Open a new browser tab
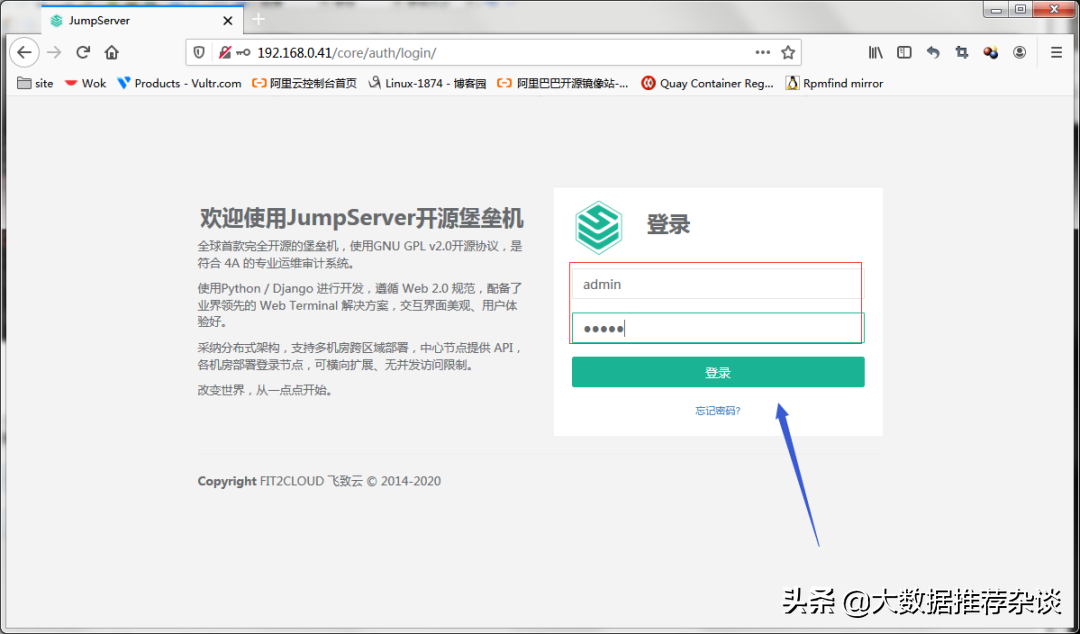This screenshot has width=1080, height=634. (x=259, y=19)
